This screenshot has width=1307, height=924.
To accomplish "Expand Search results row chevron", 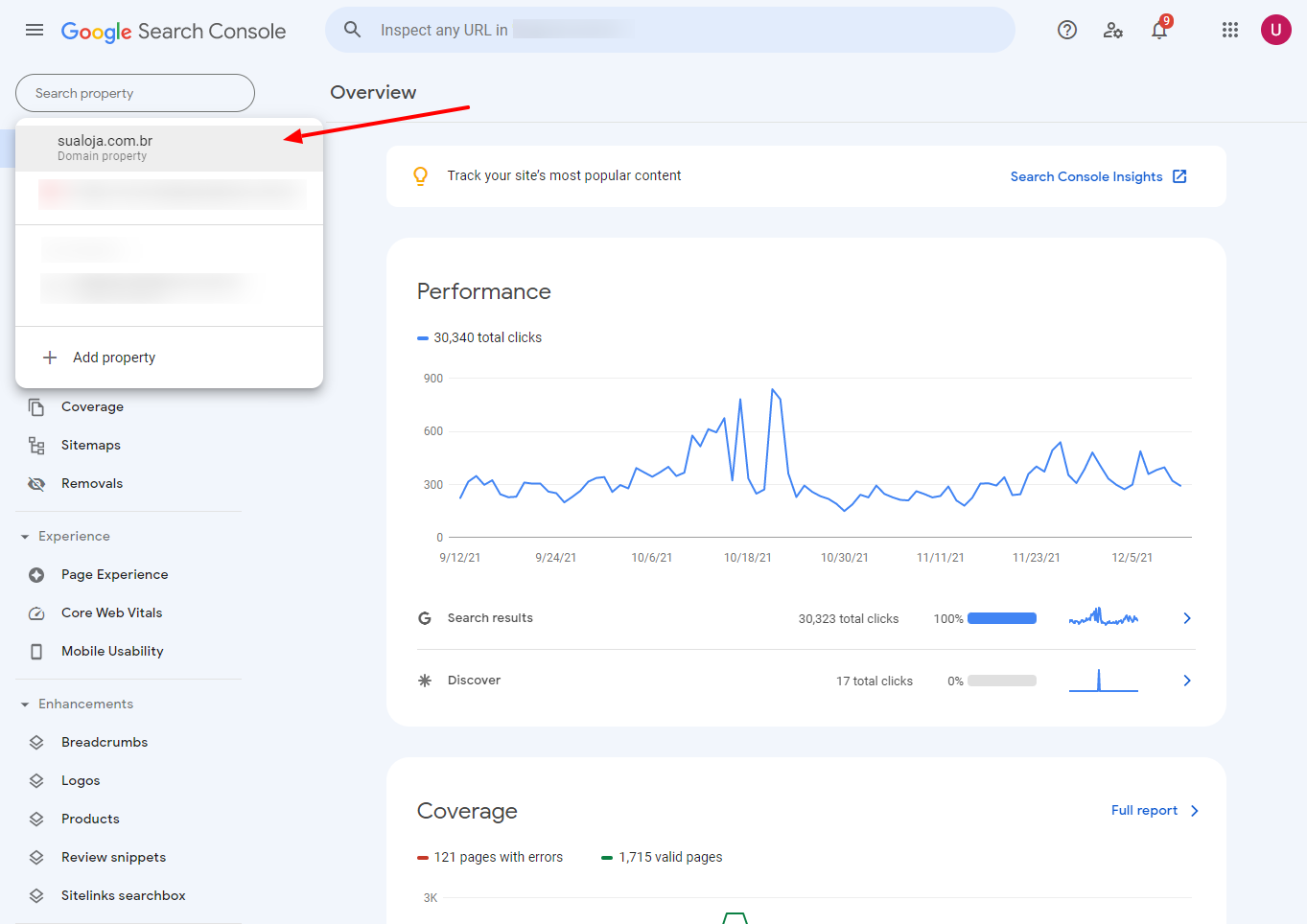I will coord(1187,618).
